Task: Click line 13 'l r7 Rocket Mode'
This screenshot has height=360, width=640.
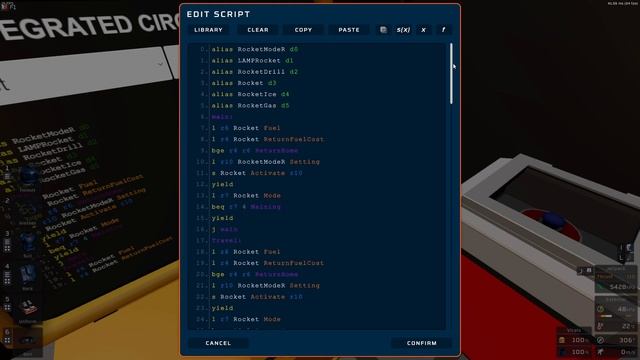Action: click(246, 196)
